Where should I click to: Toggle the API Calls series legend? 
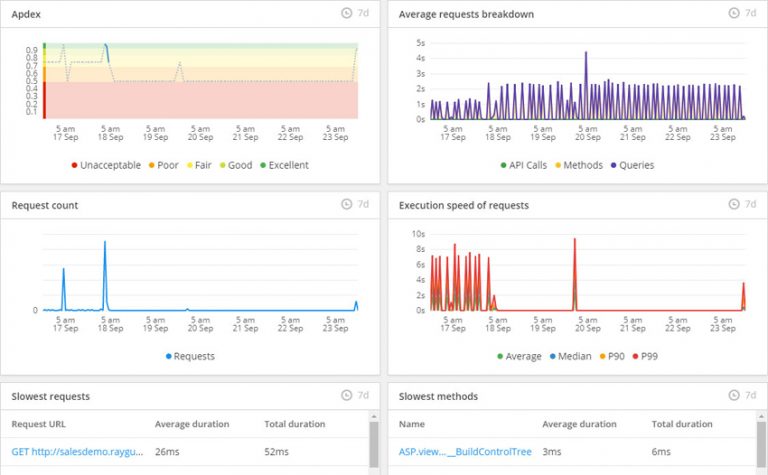pos(524,165)
